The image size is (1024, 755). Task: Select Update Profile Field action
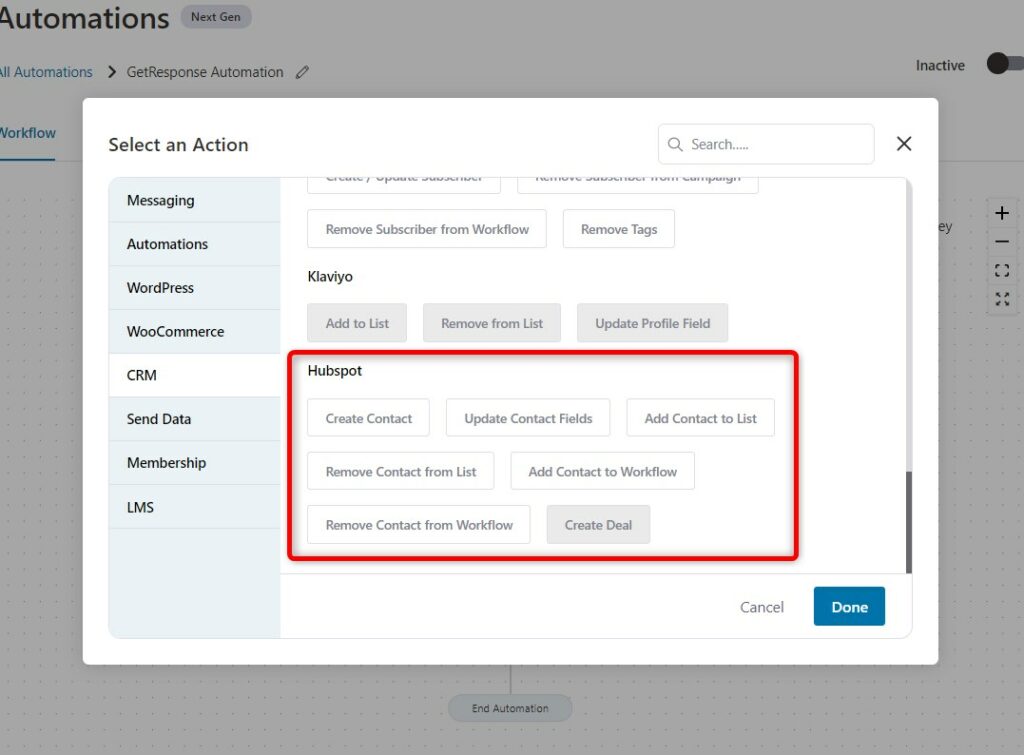652,323
